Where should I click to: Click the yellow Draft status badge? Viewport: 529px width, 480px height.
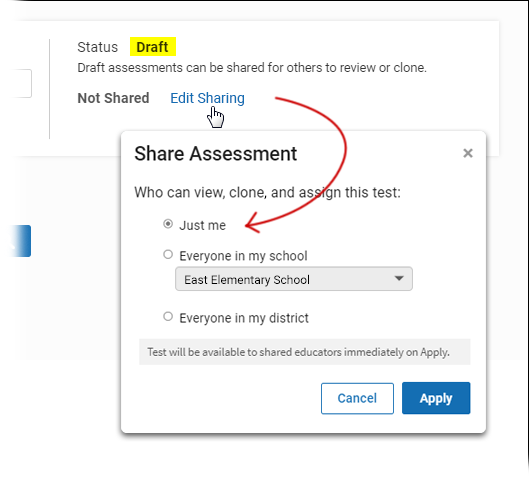point(152,47)
